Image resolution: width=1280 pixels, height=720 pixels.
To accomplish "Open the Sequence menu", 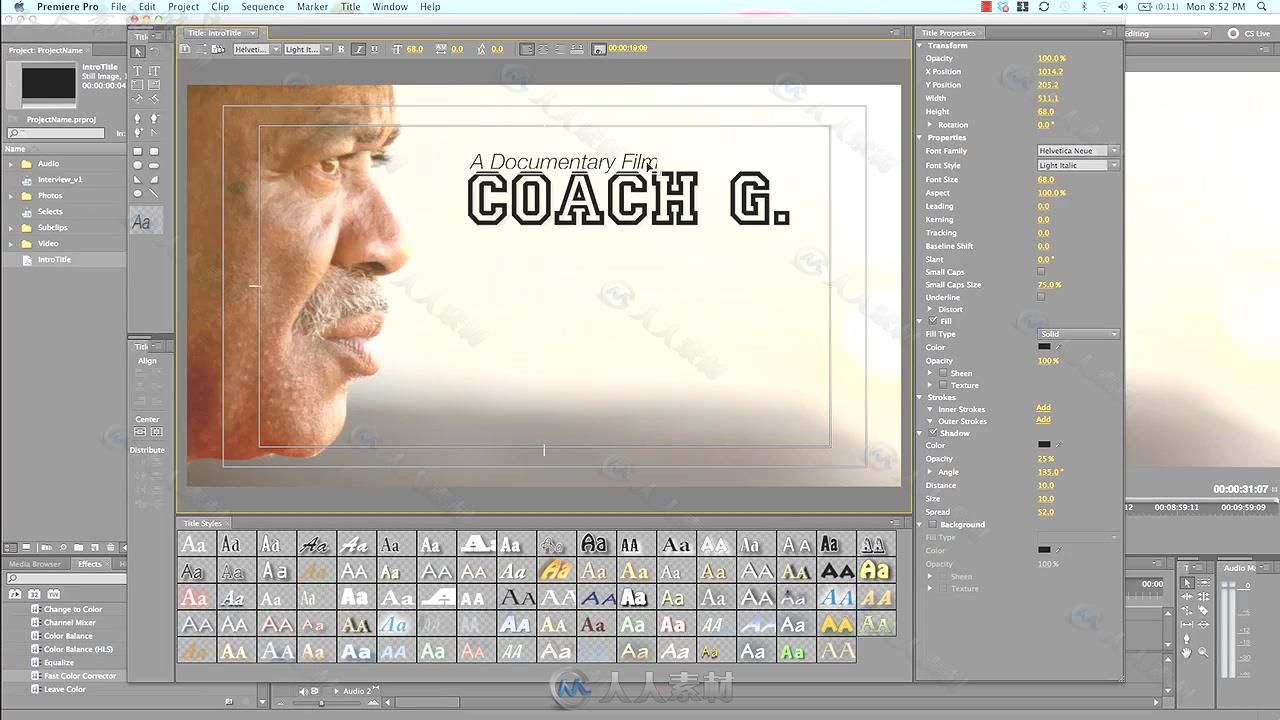I will [263, 7].
